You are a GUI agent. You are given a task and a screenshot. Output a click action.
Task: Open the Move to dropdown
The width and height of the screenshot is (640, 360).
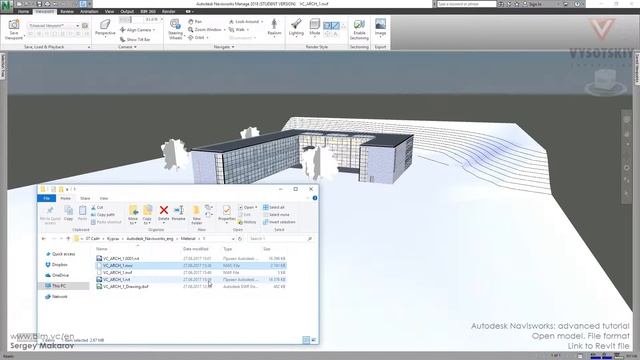click(133, 215)
